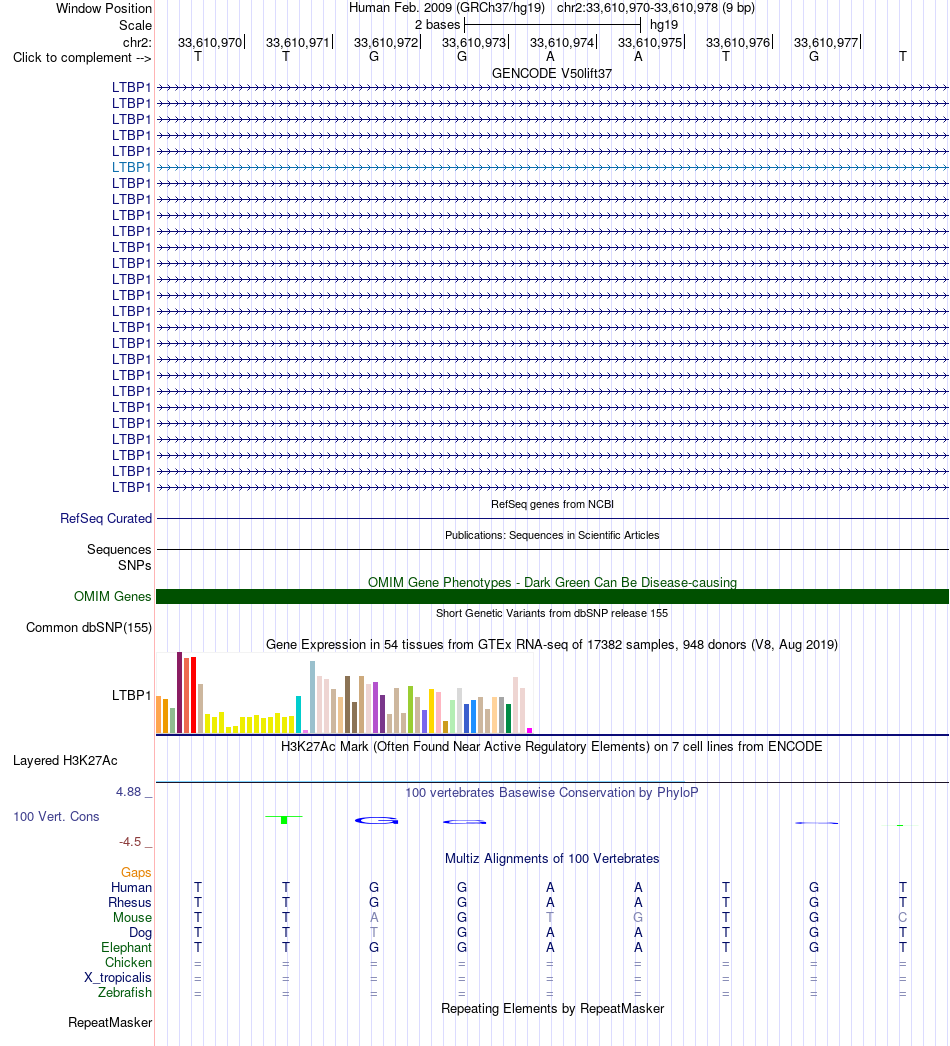Click the grey C base in Mouse row
Image resolution: width=950 pixels, height=1046 pixels.
point(903,917)
